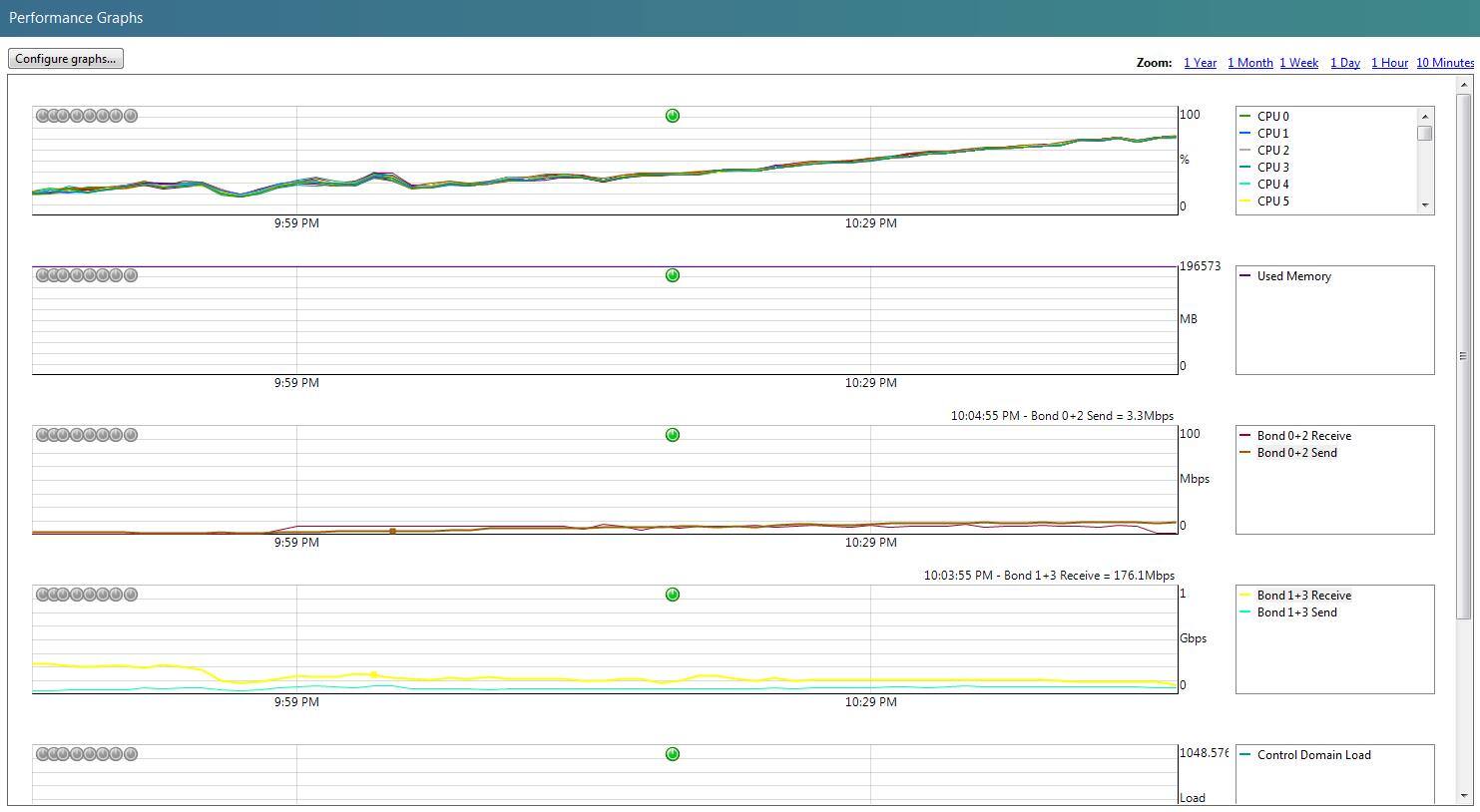Click green power event icon in Bond 0+2 graph
This screenshot has width=1480, height=812.
click(x=673, y=435)
